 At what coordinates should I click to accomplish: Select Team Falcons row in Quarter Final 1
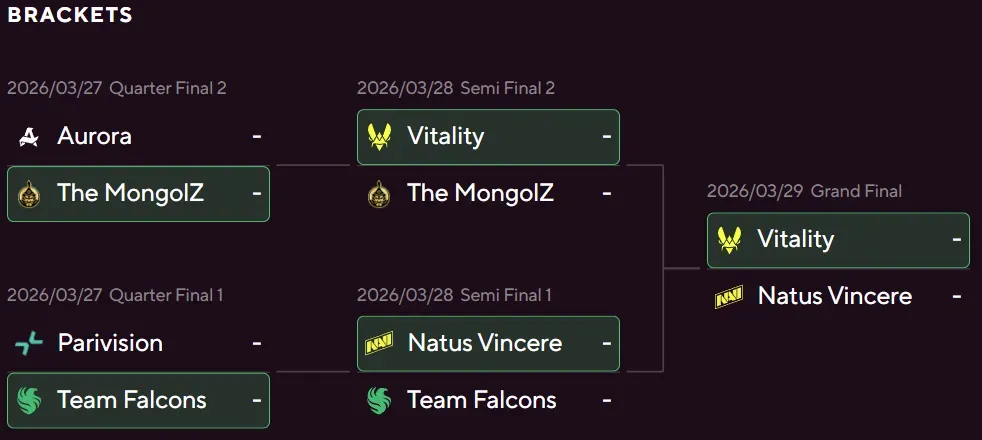click(x=138, y=400)
